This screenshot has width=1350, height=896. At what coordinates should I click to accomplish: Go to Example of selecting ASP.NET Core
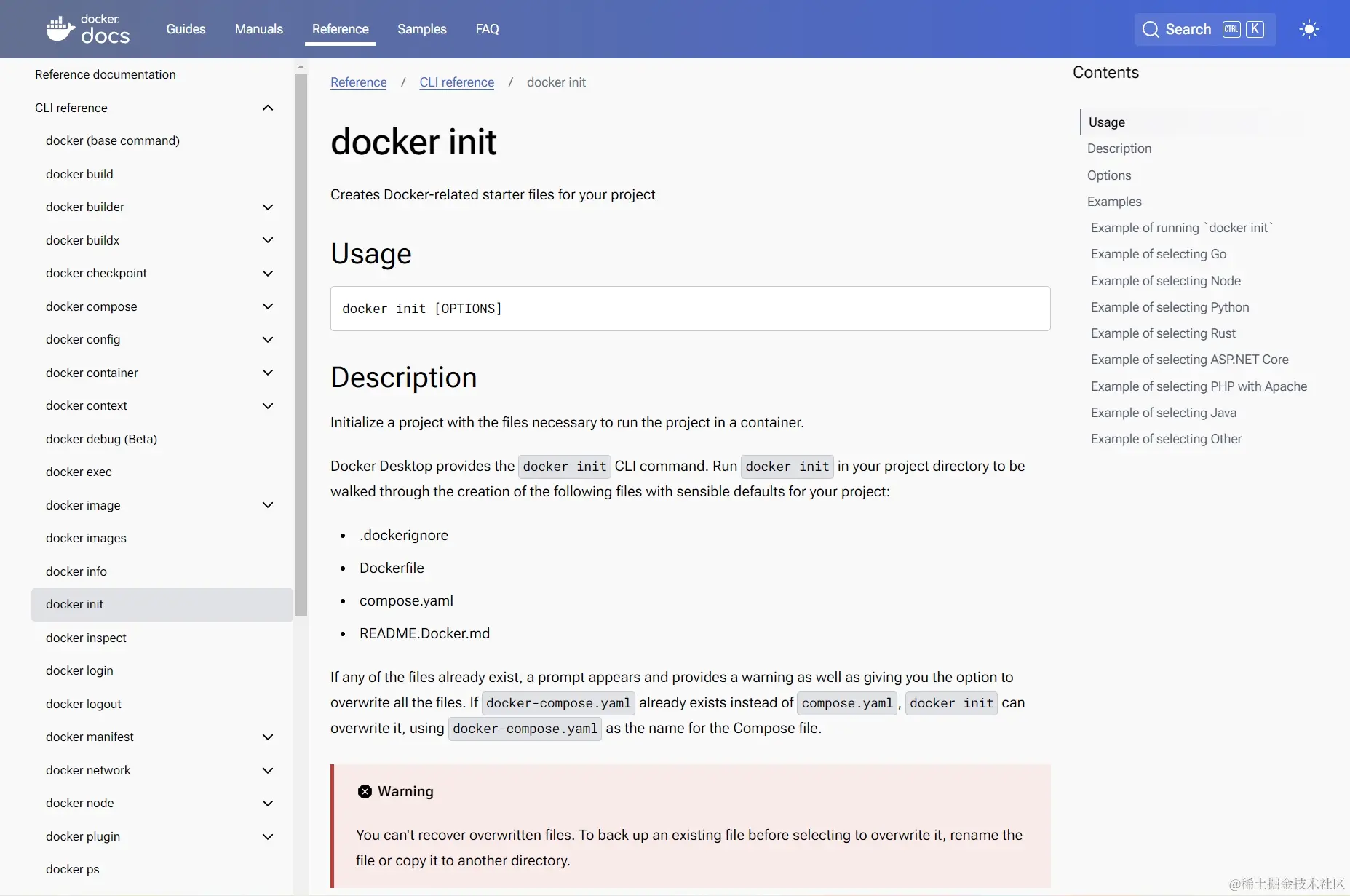1189,360
